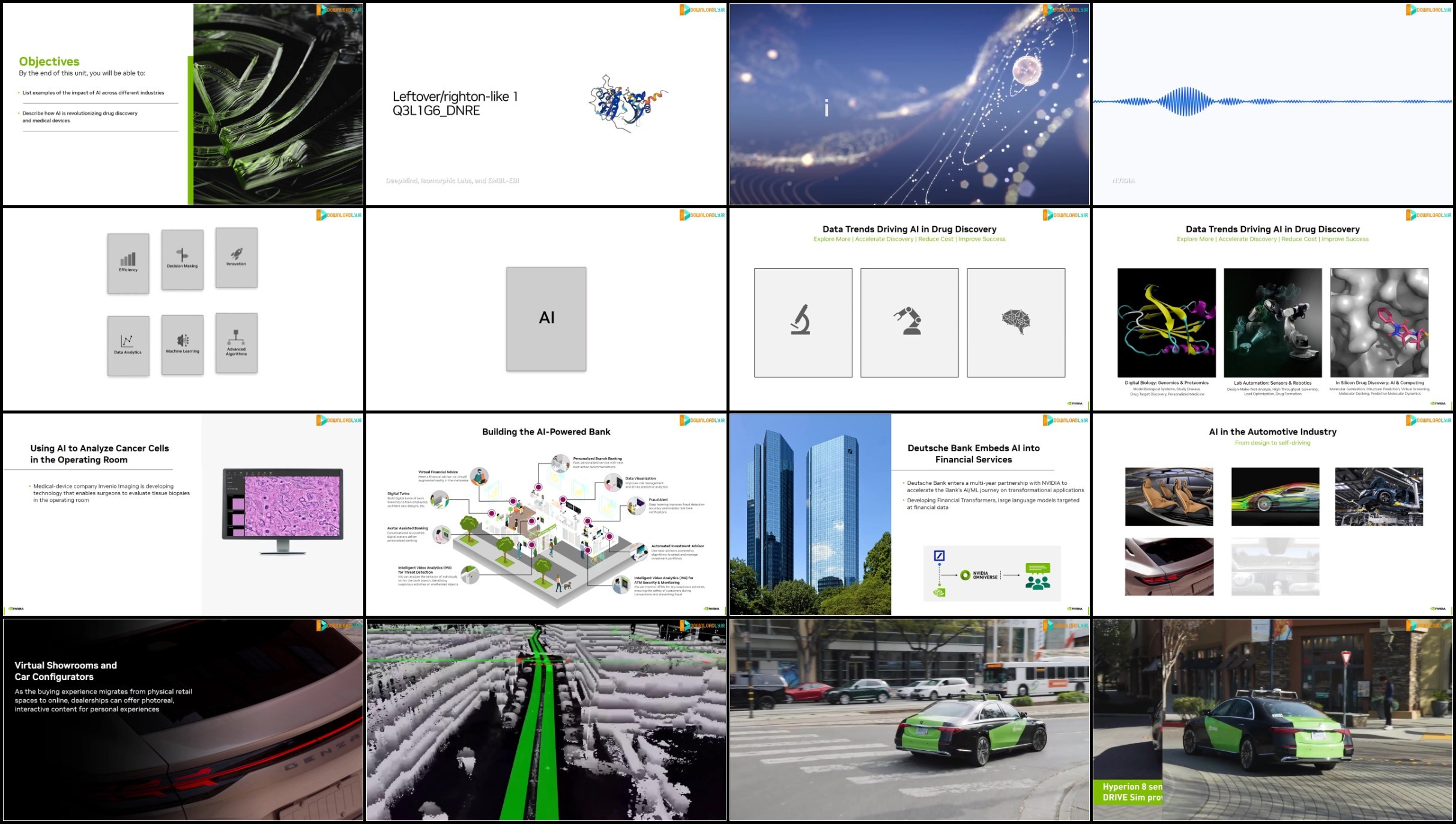Click the car assembly line image
Viewport: 1456px width, 824px height.
coord(1379,497)
